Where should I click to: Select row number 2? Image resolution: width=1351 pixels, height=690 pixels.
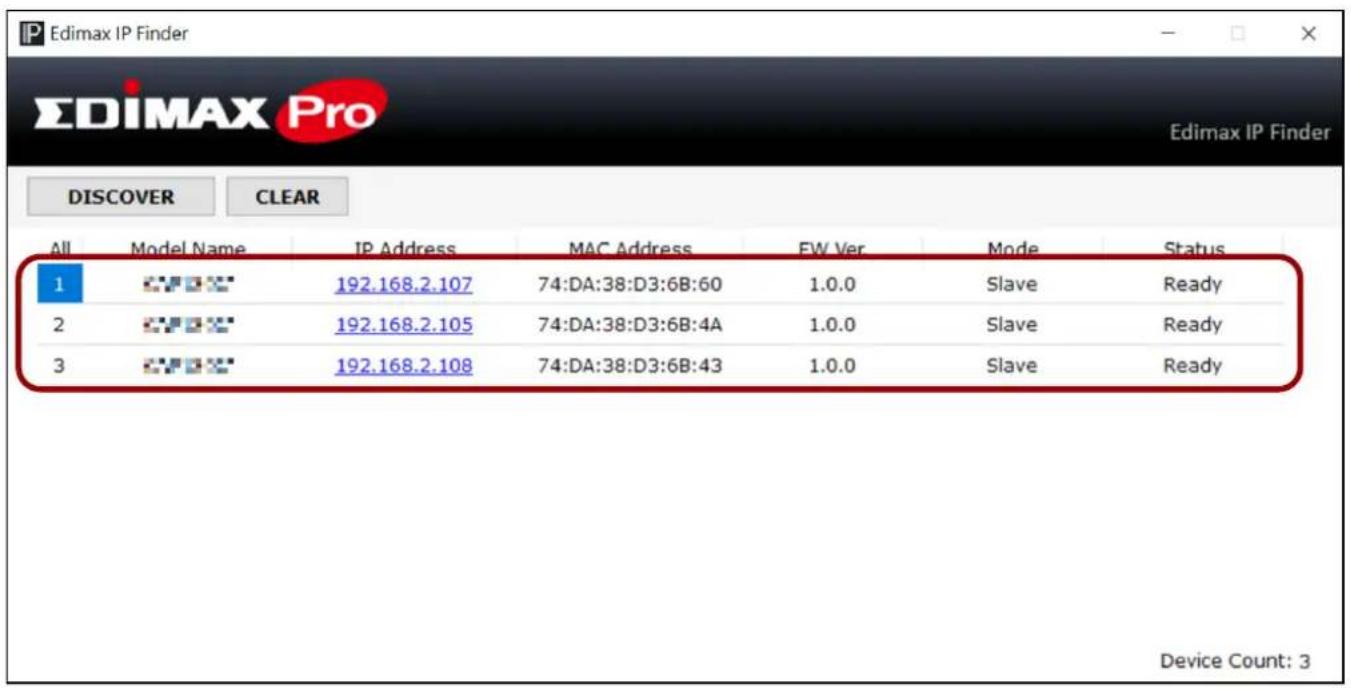[58, 325]
